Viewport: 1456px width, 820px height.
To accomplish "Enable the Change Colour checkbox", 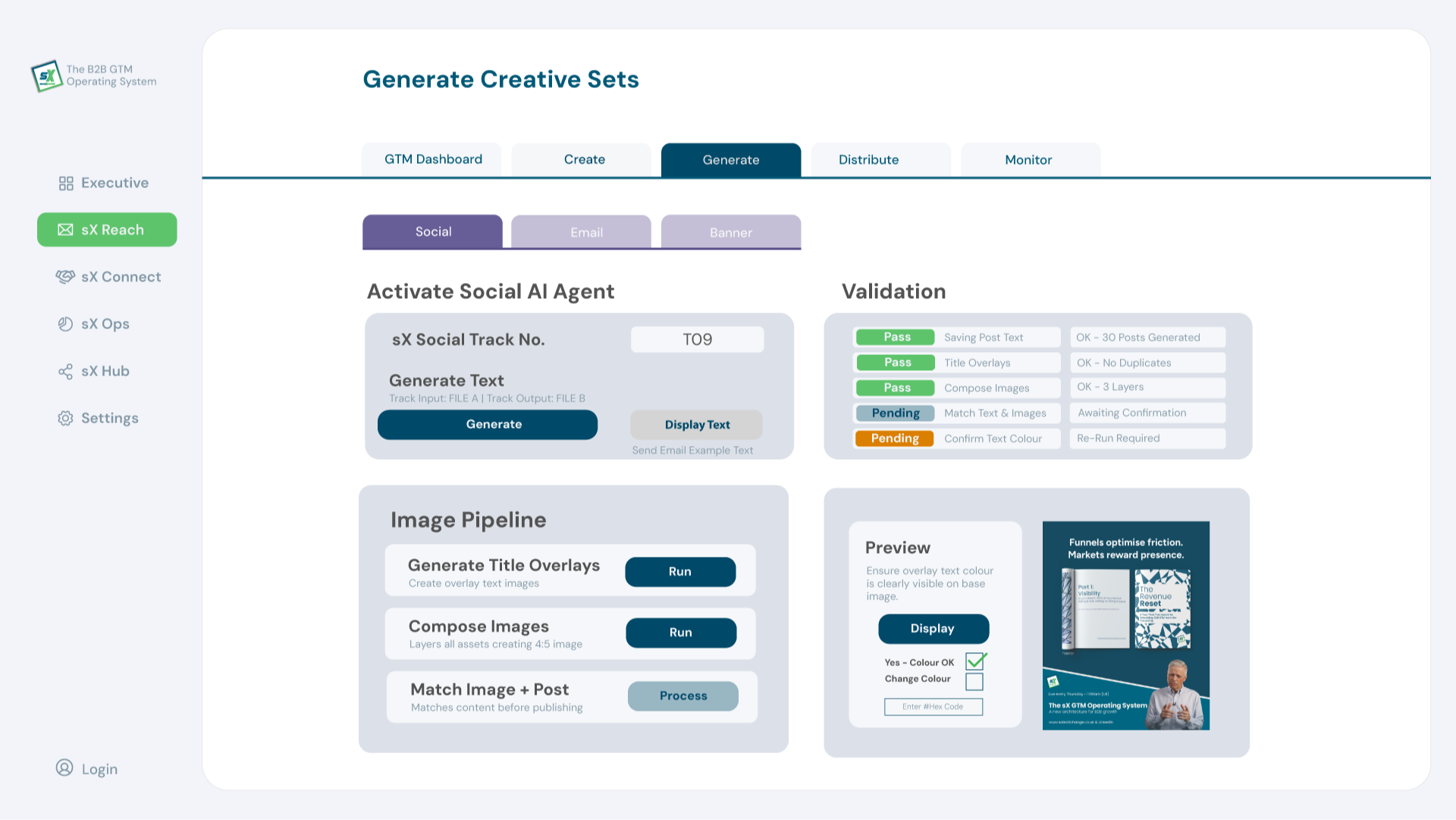I will click(974, 681).
